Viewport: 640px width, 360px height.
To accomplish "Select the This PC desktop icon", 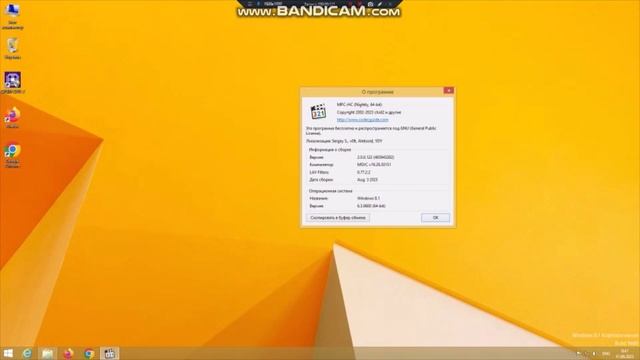I will pos(13,16).
